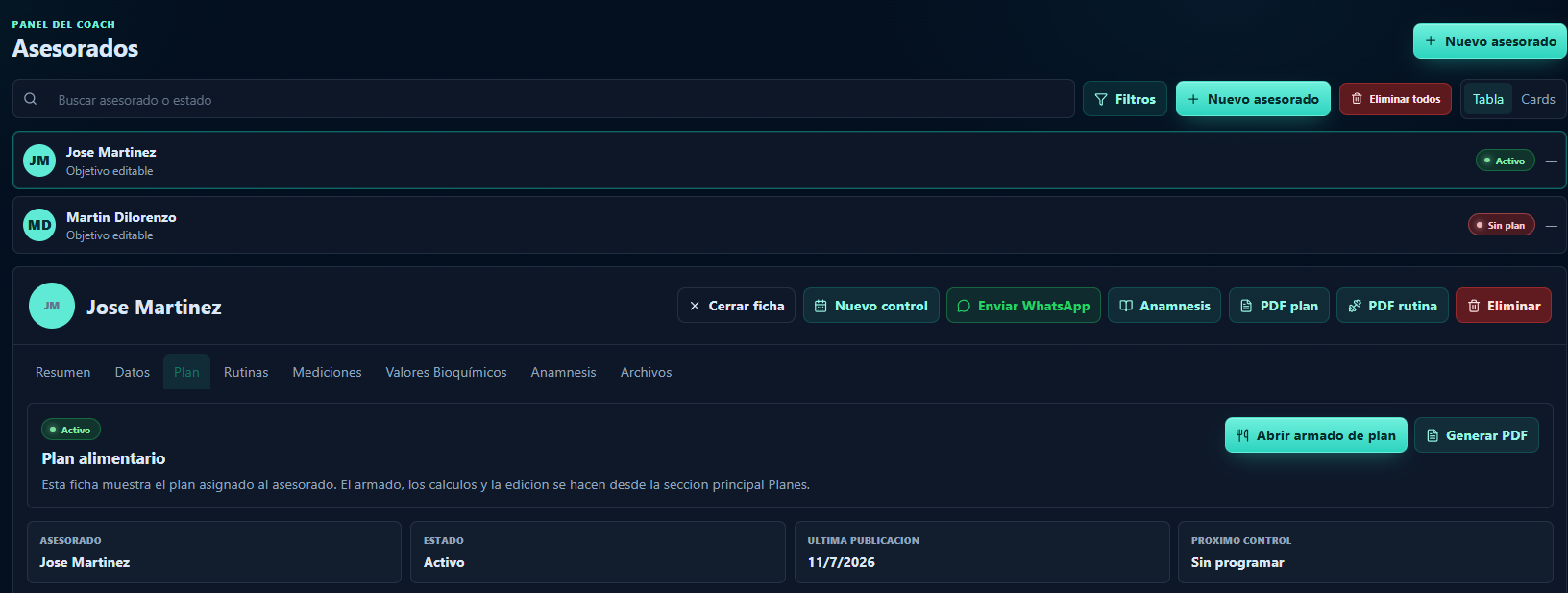The image size is (1568, 593).
Task: Click the search magnifier icon
Action: tap(31, 99)
